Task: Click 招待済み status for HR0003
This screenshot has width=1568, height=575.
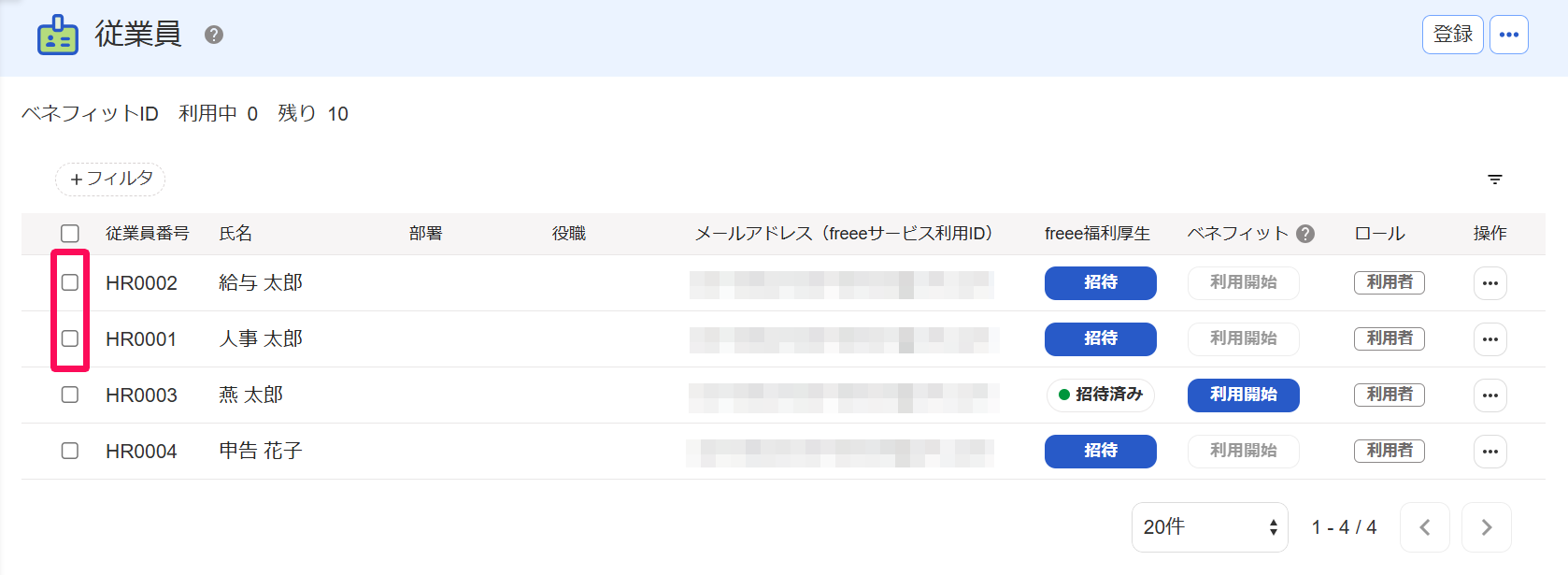Action: point(1101,395)
